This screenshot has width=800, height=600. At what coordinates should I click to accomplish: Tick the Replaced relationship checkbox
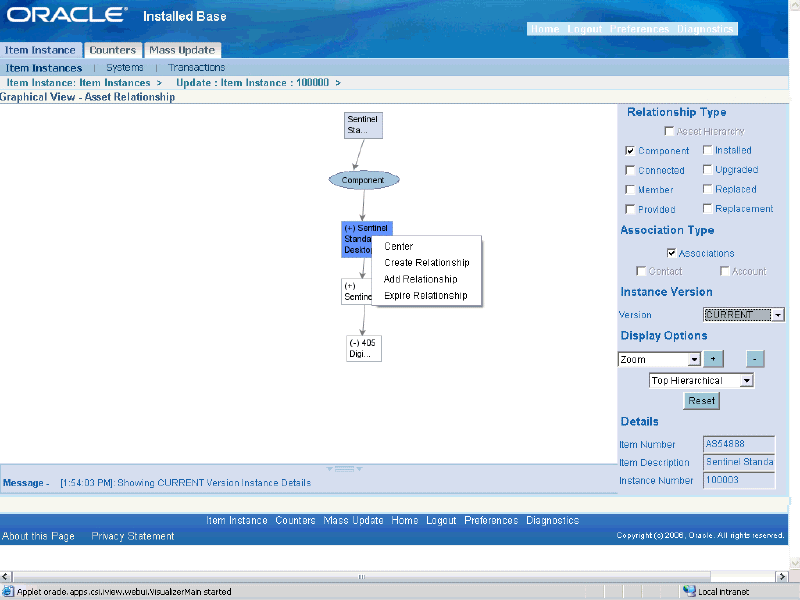pos(707,189)
